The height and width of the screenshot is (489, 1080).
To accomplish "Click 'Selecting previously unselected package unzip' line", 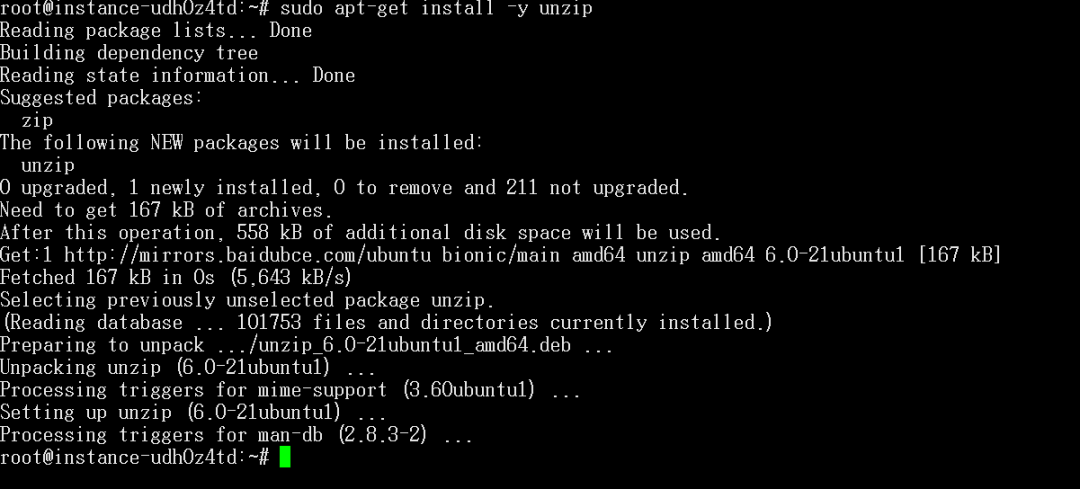I will (x=247, y=300).
